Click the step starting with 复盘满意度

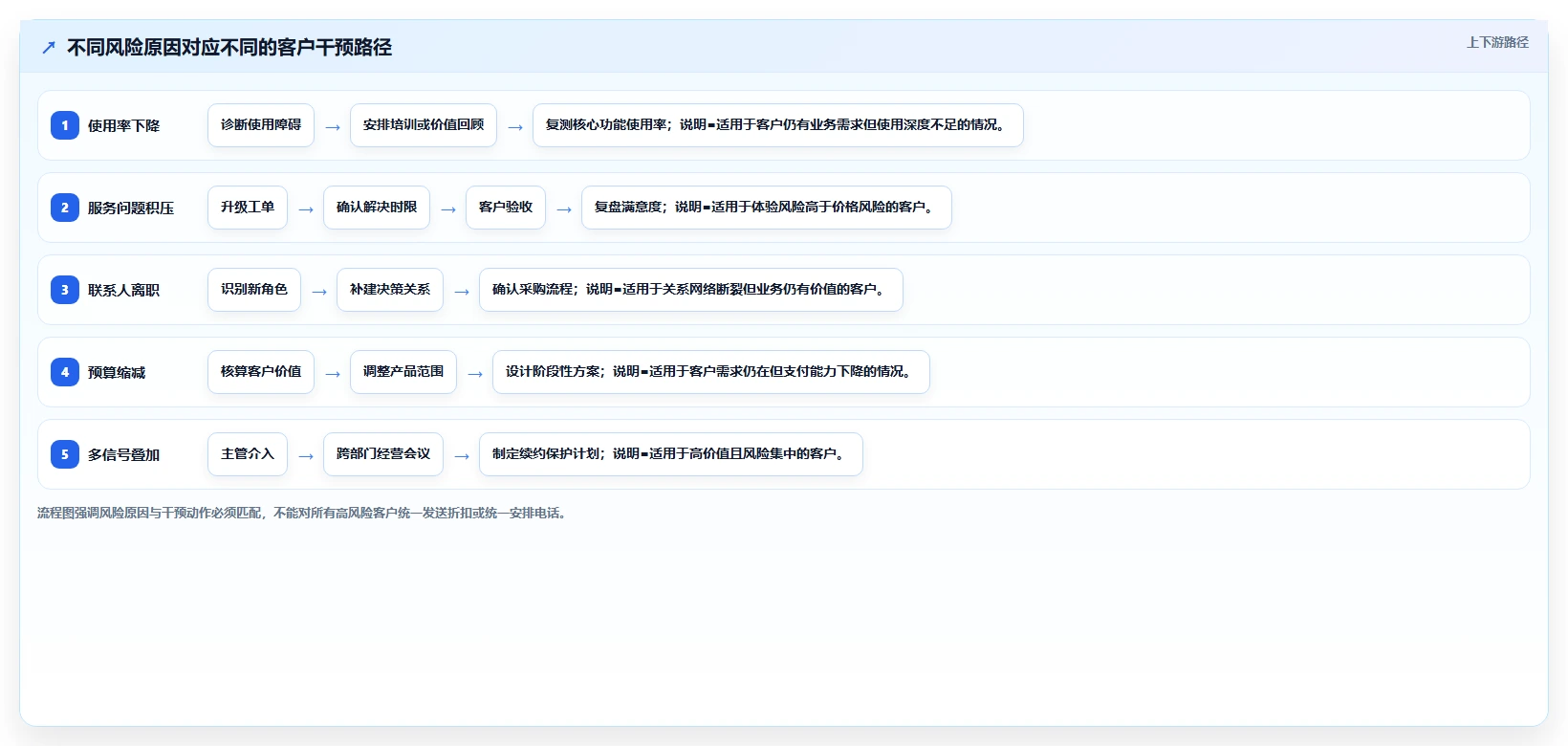[x=767, y=208]
